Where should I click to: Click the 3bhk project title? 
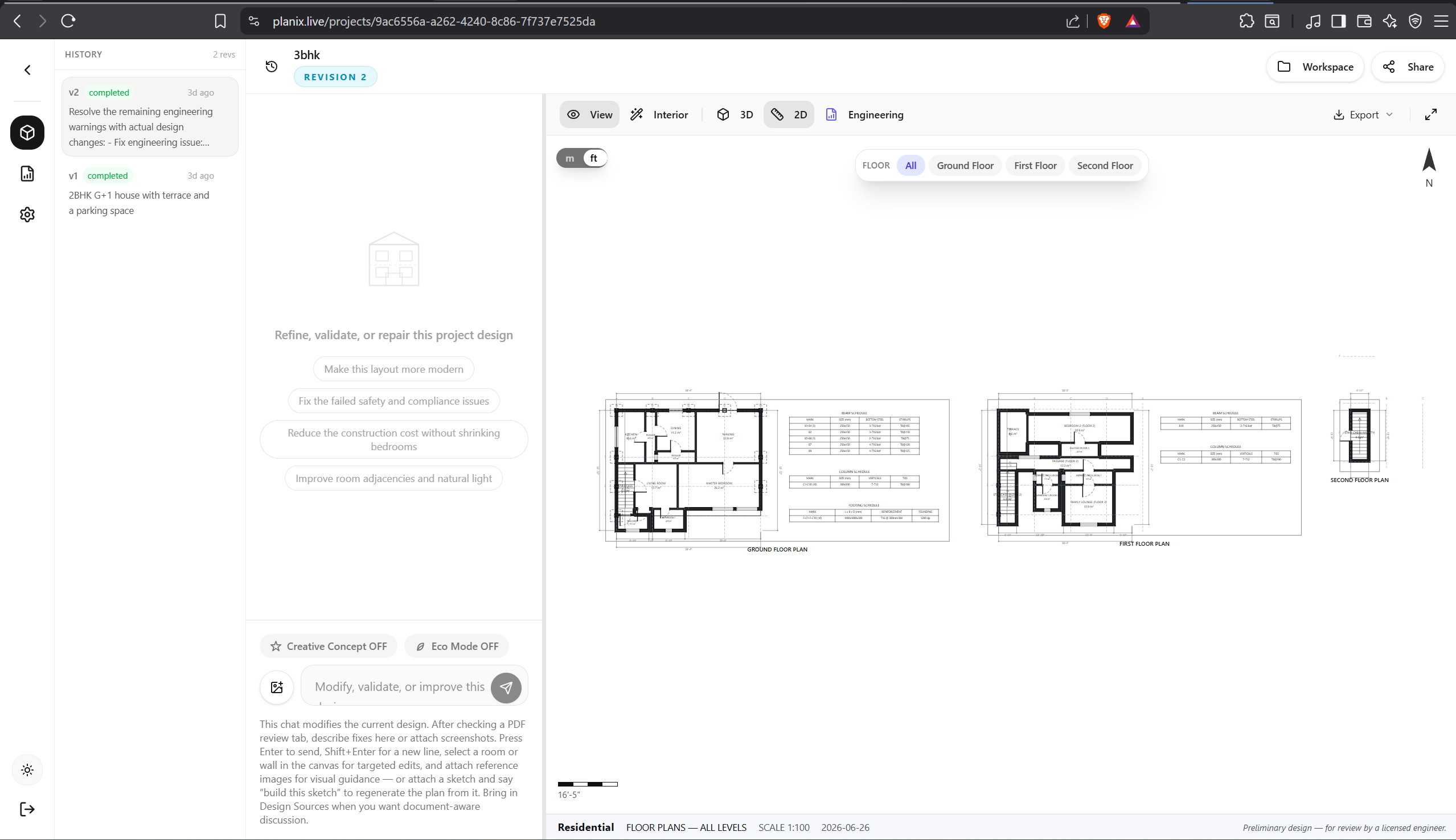click(306, 55)
